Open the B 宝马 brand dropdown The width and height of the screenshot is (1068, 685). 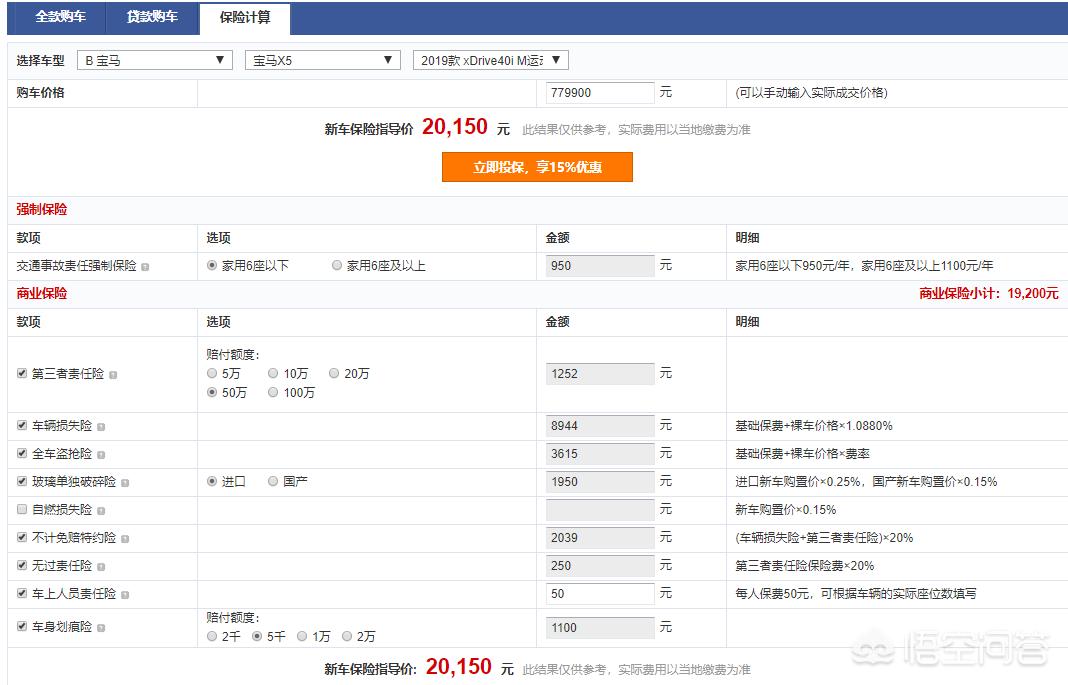coord(155,60)
